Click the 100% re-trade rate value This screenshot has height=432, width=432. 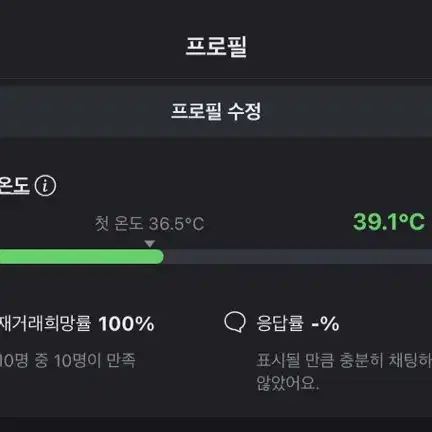click(126, 323)
